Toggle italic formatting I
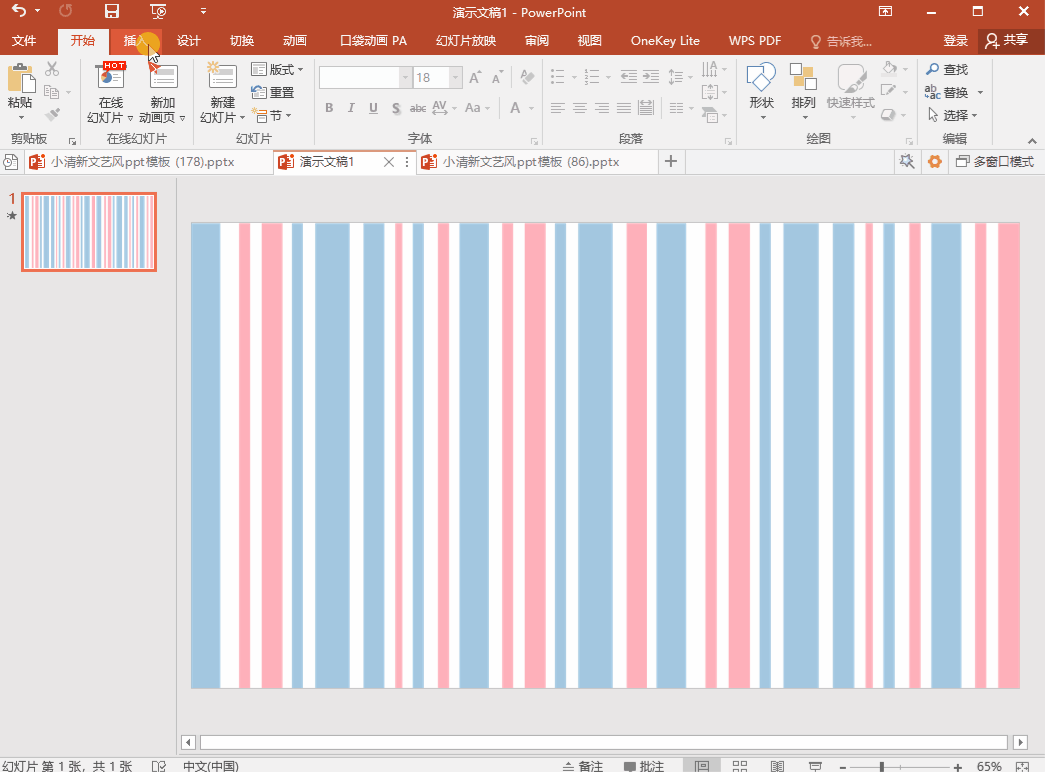The width and height of the screenshot is (1045, 772). (351, 107)
